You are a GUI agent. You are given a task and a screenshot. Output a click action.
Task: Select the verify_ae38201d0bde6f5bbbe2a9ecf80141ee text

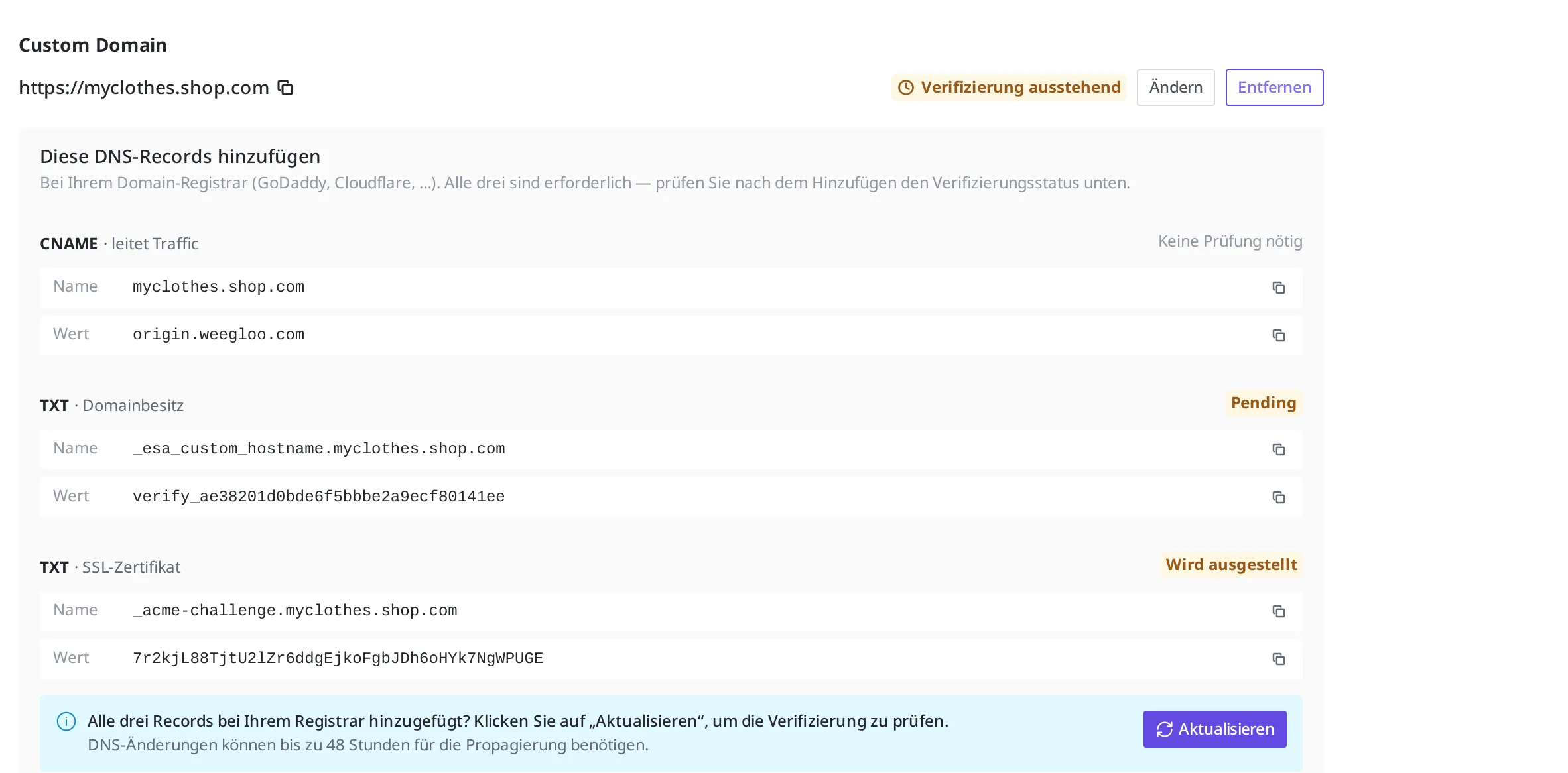point(318,497)
